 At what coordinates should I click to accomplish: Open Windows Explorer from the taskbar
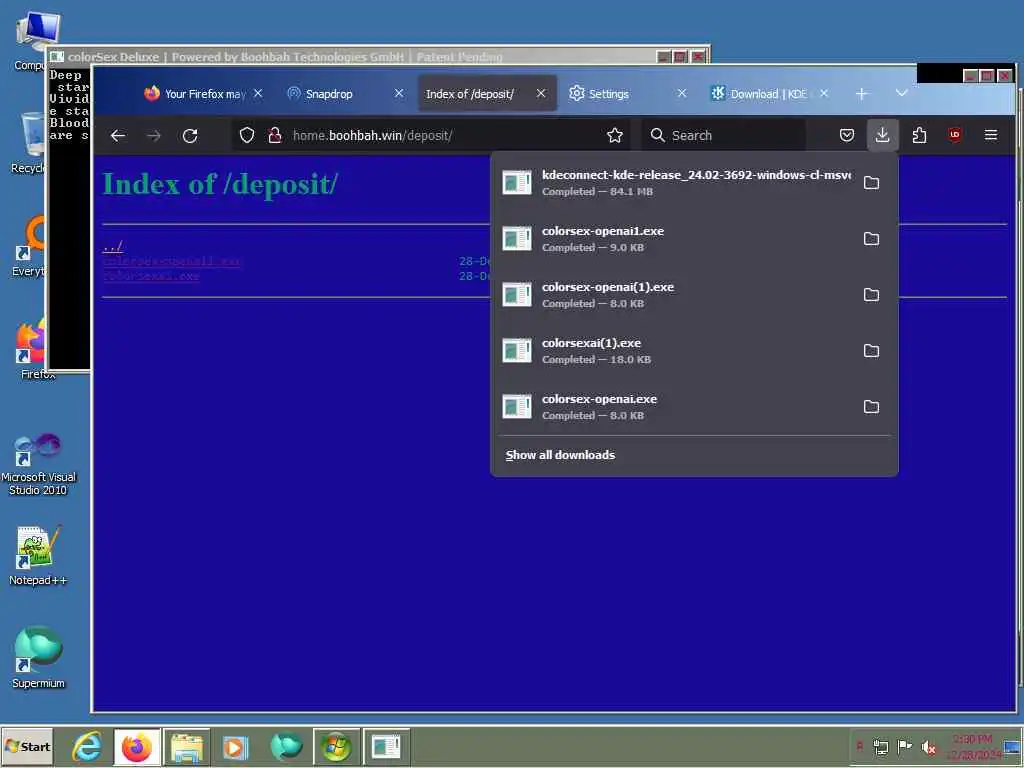(186, 747)
